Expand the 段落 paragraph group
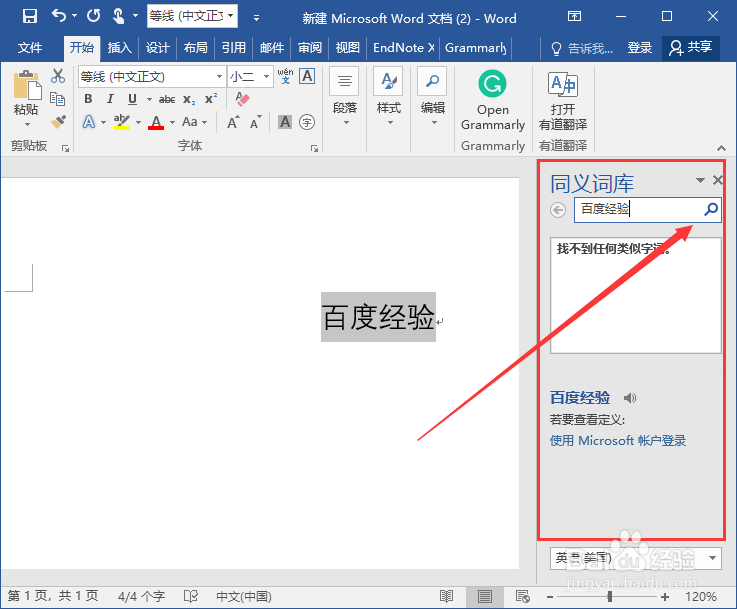 click(x=345, y=97)
